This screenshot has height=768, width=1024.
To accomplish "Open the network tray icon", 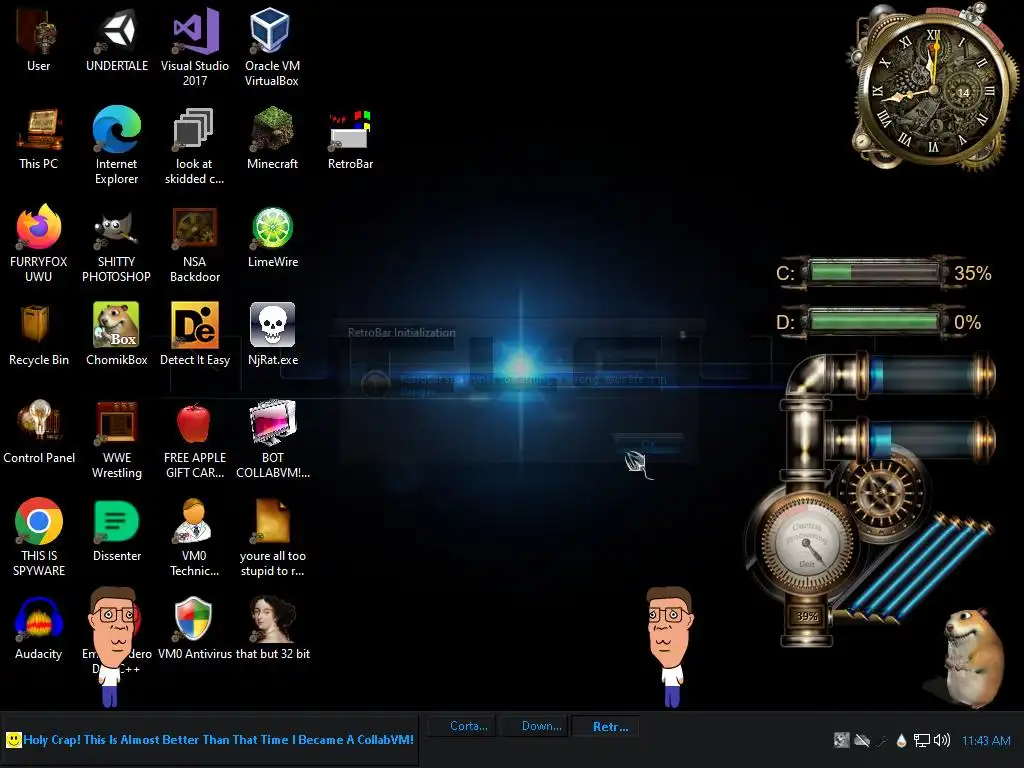I will (921, 740).
